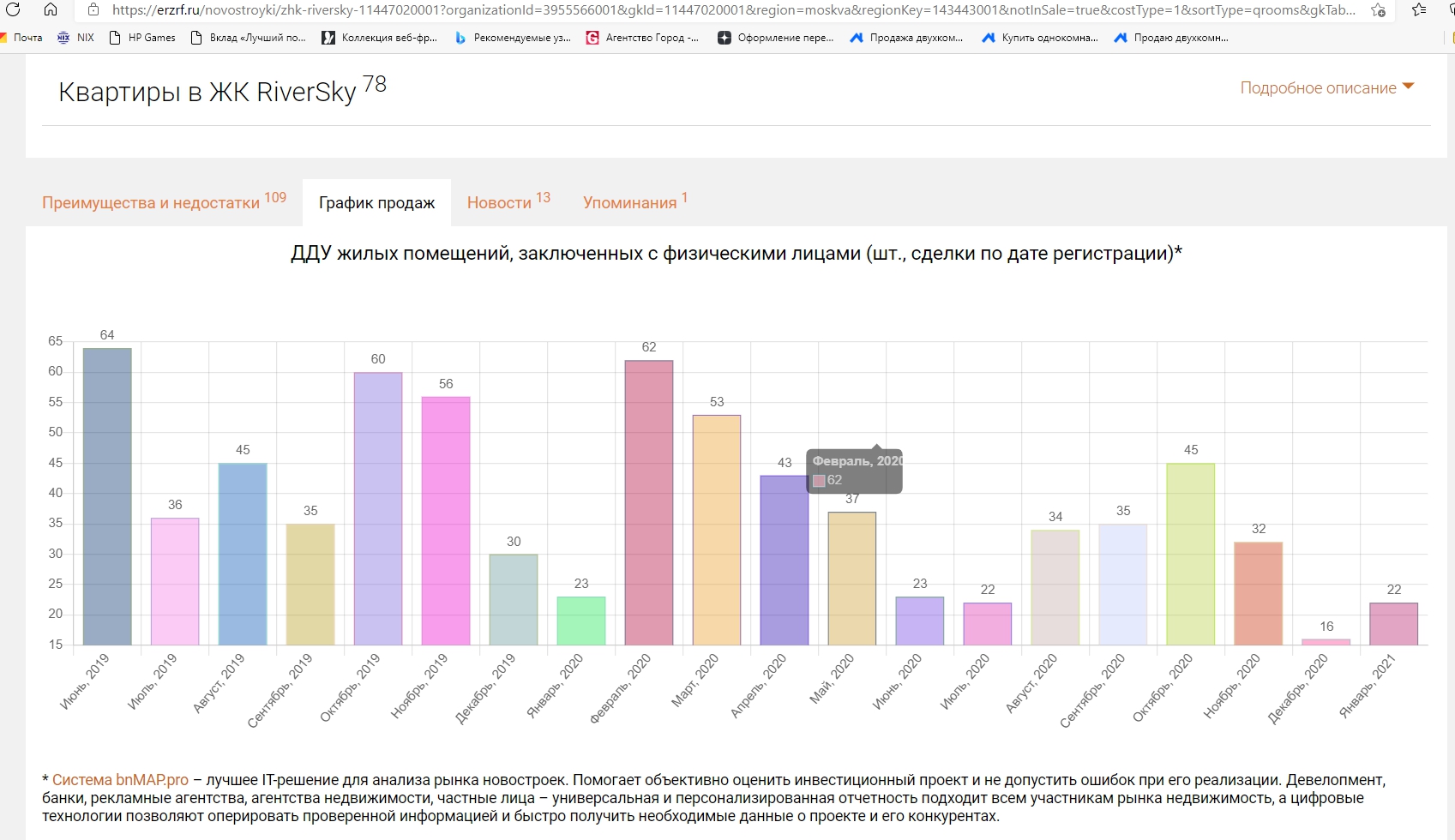
Task: Open the Почта bookmark
Action: point(22,38)
